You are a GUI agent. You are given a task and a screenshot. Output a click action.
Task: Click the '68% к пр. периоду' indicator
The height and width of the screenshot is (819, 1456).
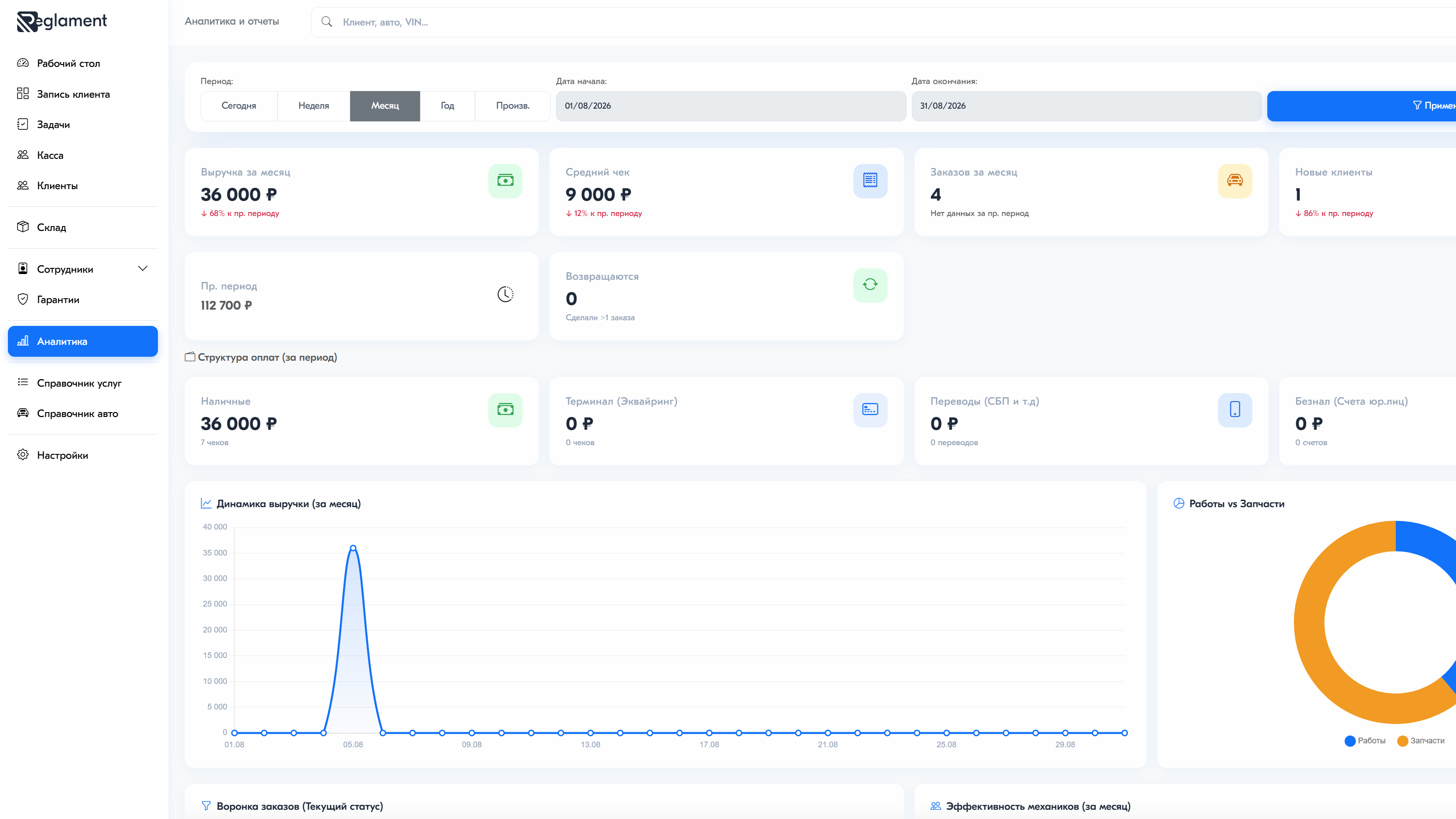coord(240,213)
